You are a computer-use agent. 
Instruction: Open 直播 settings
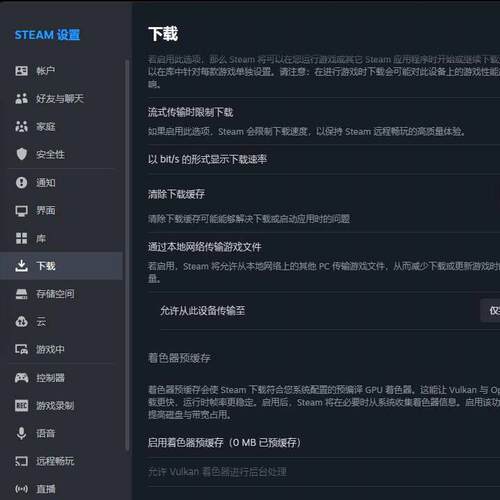pyautogui.click(x=62, y=489)
